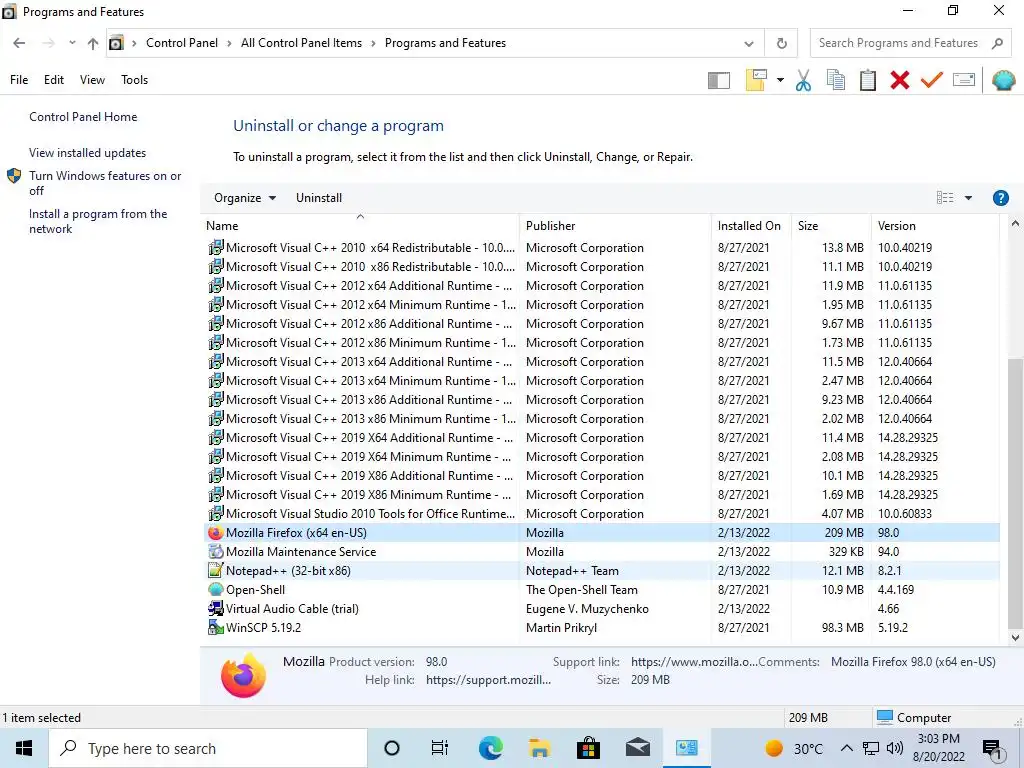Select Microsoft Visual Studio 2010 Tools for Office Runtime

pyautogui.click(x=601, y=514)
